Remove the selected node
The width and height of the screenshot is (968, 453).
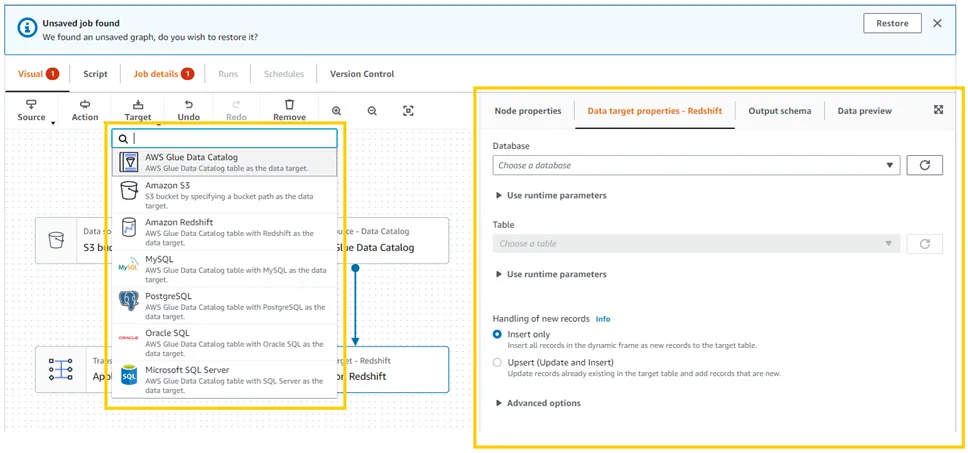tap(290, 110)
